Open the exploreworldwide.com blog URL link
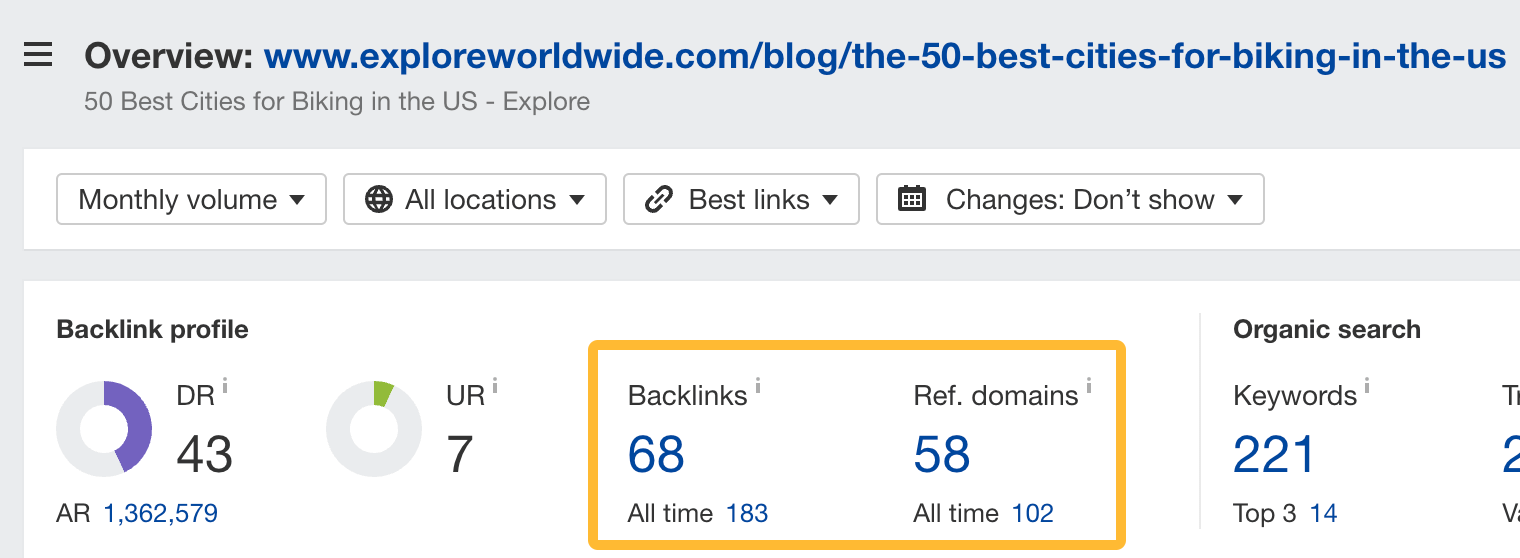This screenshot has height=558, width=1520. (885, 56)
